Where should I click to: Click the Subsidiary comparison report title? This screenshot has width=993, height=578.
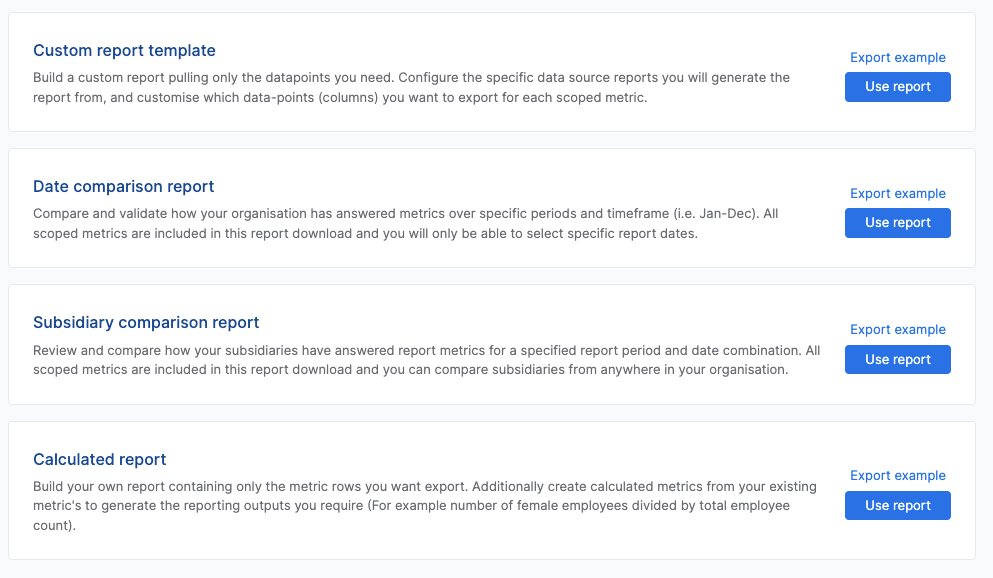coord(146,322)
